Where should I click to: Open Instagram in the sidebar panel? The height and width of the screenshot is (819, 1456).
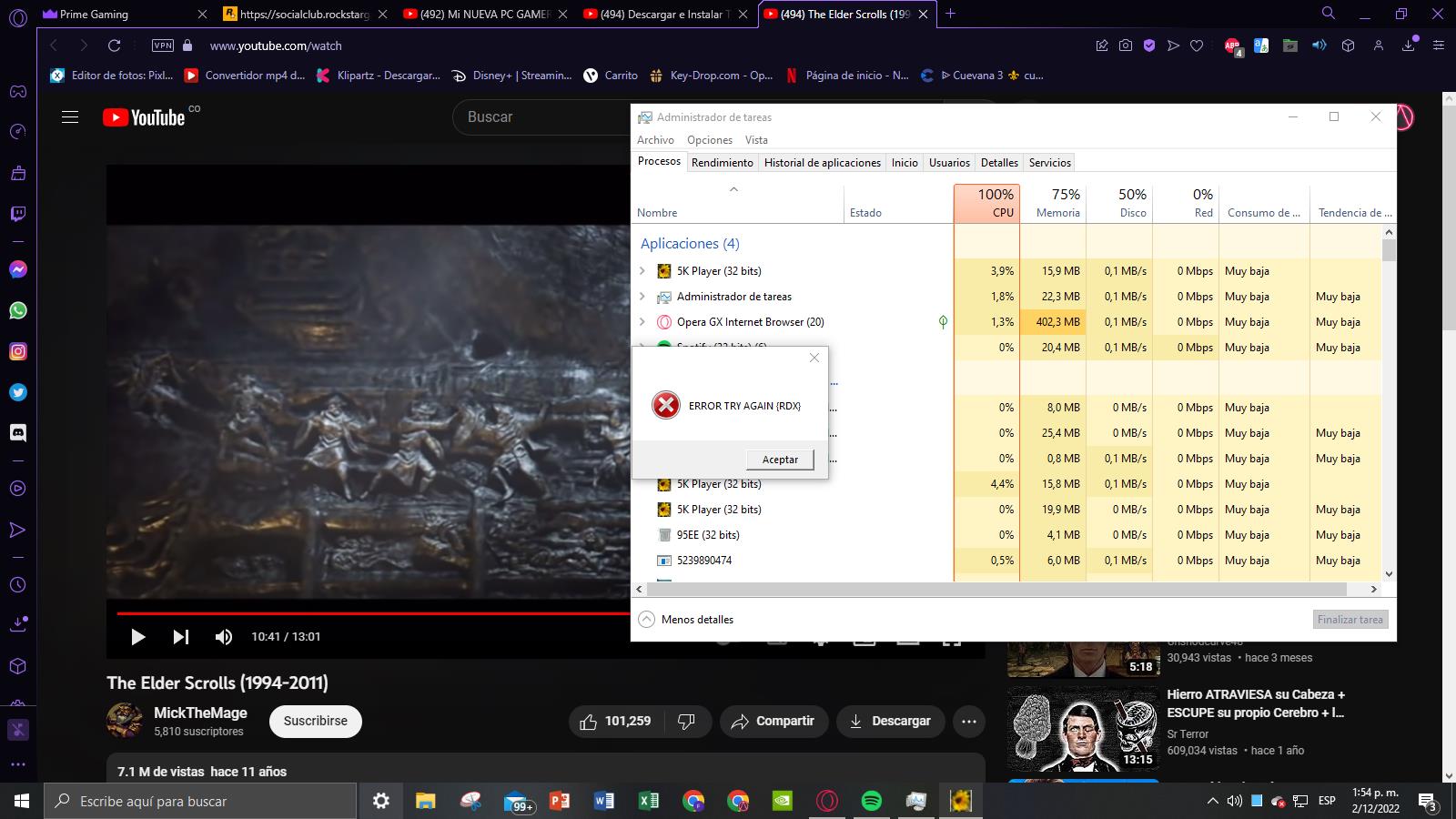[18, 351]
